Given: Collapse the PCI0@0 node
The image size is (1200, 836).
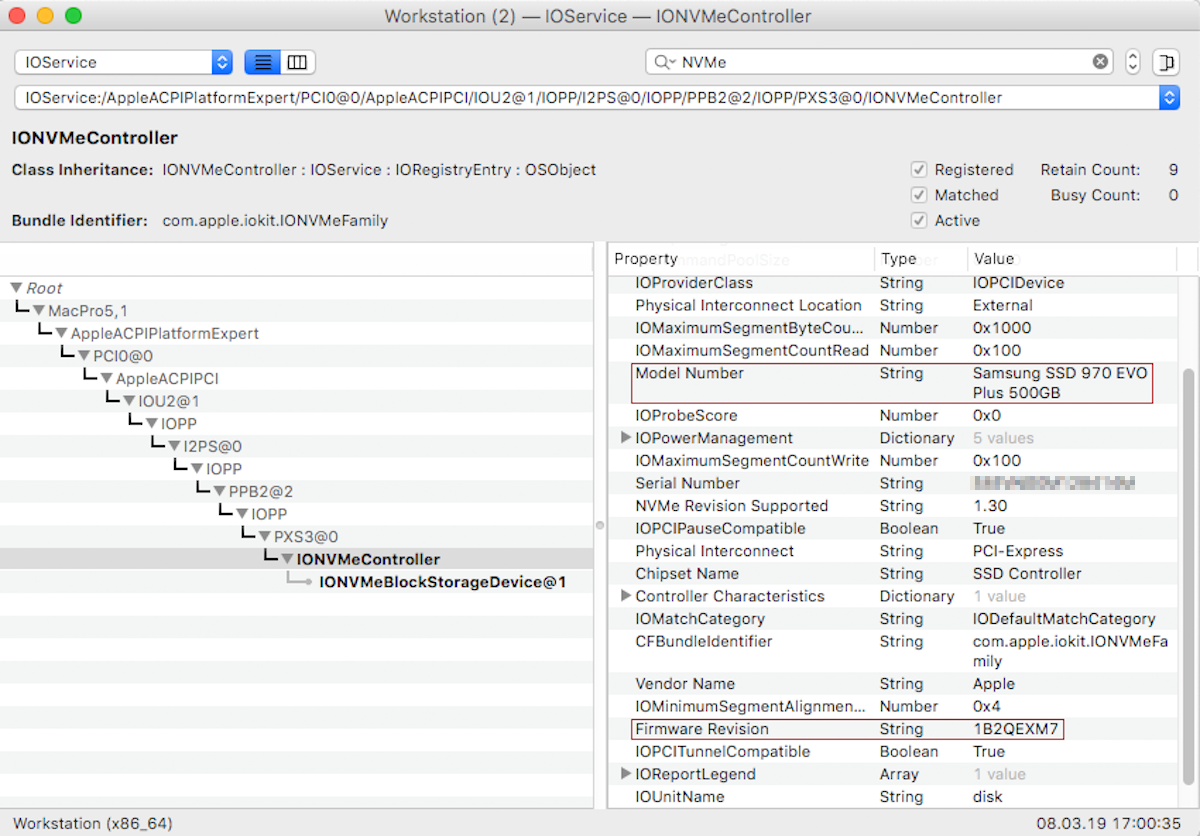Looking at the screenshot, I should pos(84,356).
